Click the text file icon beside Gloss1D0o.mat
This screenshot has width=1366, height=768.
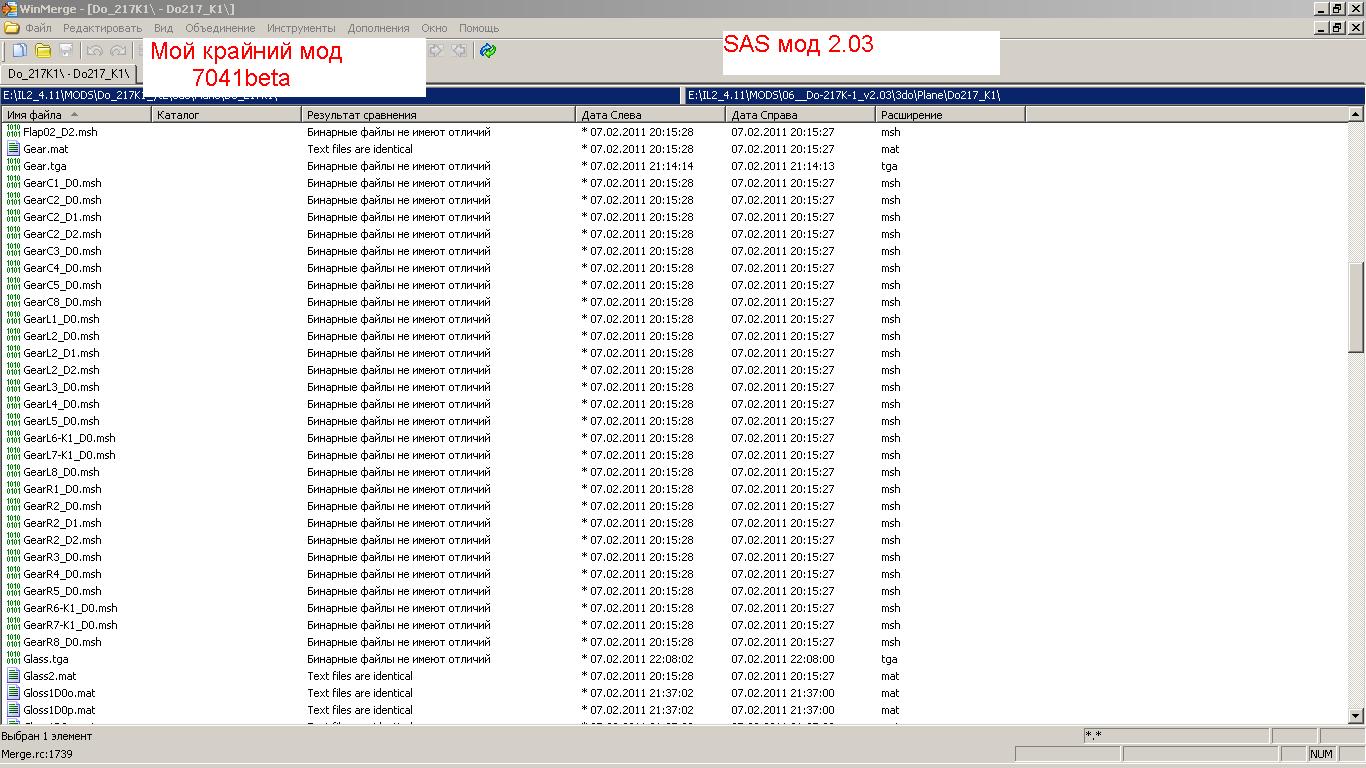pyautogui.click(x=14, y=693)
